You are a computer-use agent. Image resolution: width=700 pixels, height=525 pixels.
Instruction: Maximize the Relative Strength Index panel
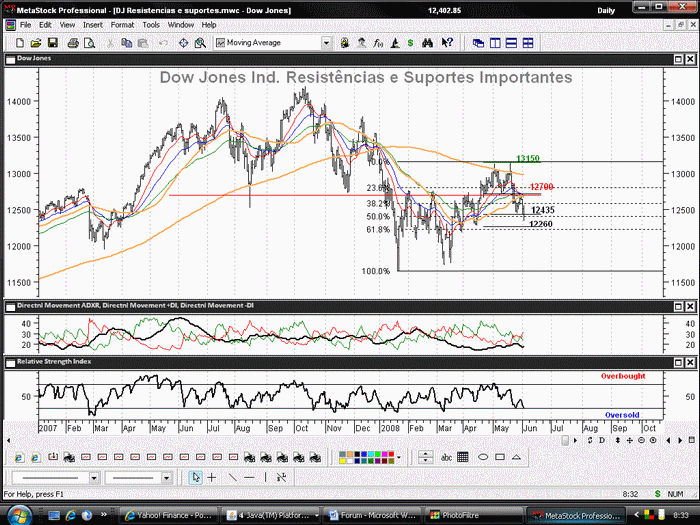coord(678,362)
